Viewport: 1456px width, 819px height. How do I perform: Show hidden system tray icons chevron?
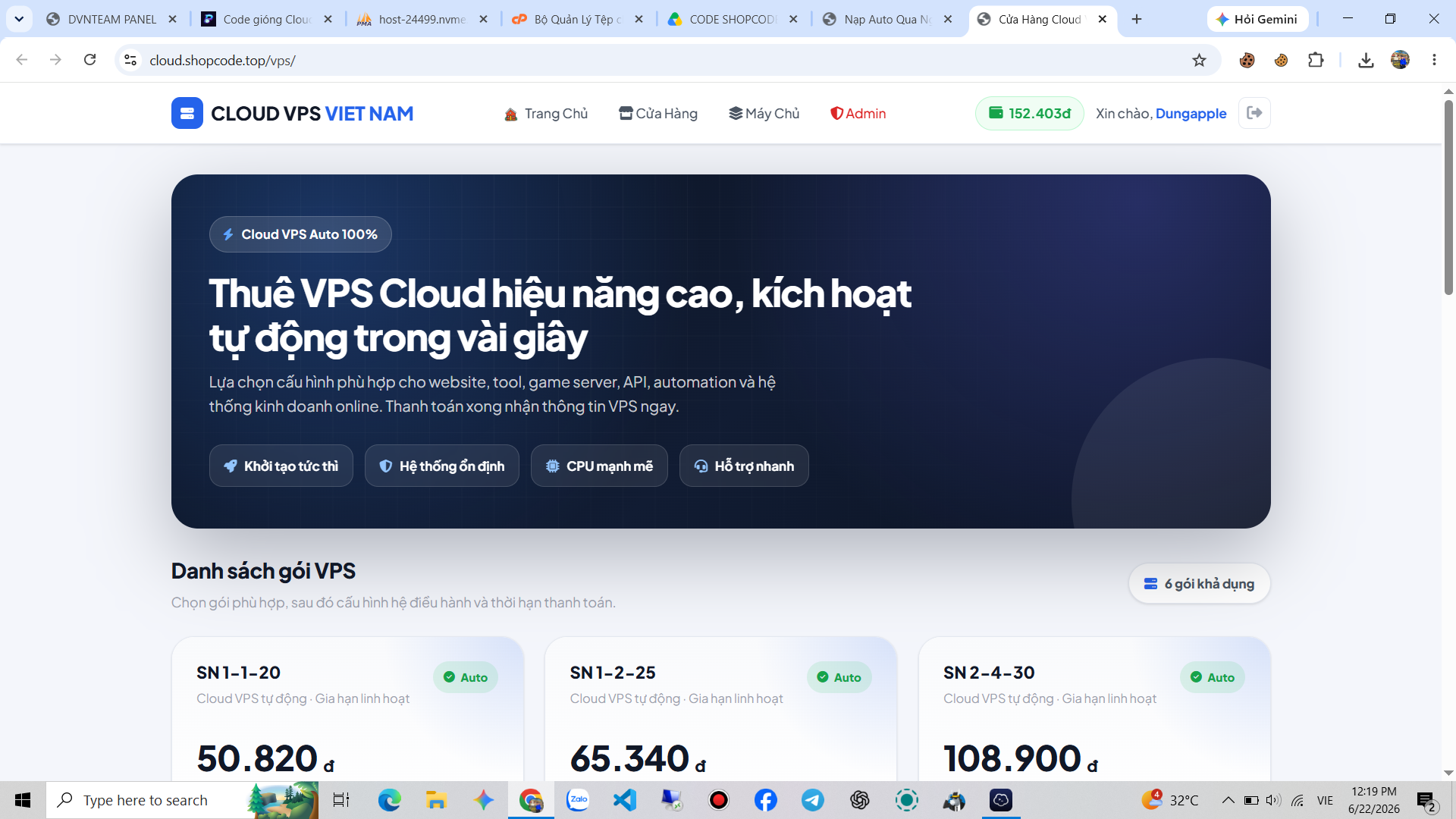pos(1228,800)
